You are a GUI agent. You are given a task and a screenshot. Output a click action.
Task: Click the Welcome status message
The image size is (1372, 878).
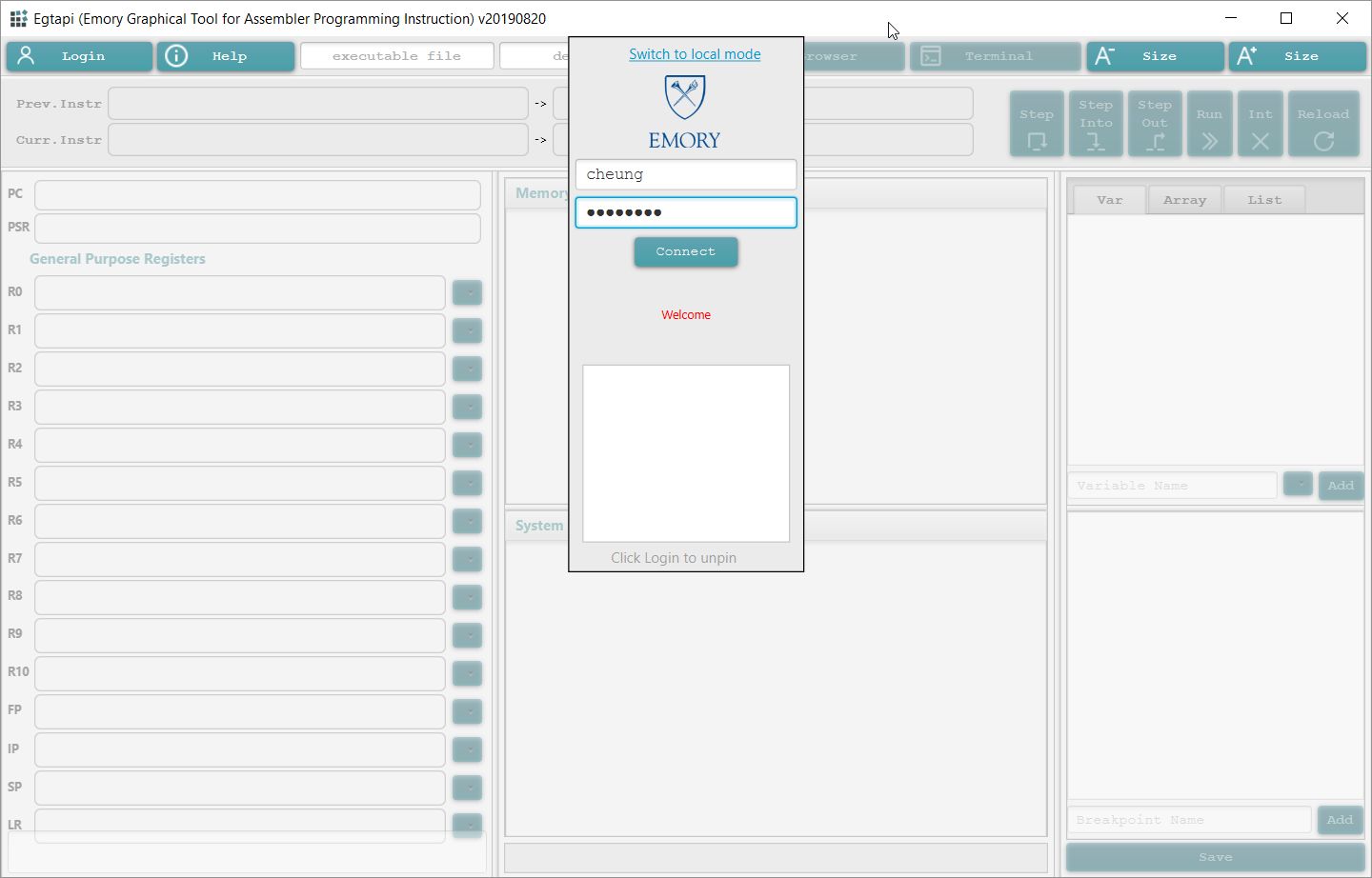[x=686, y=315]
